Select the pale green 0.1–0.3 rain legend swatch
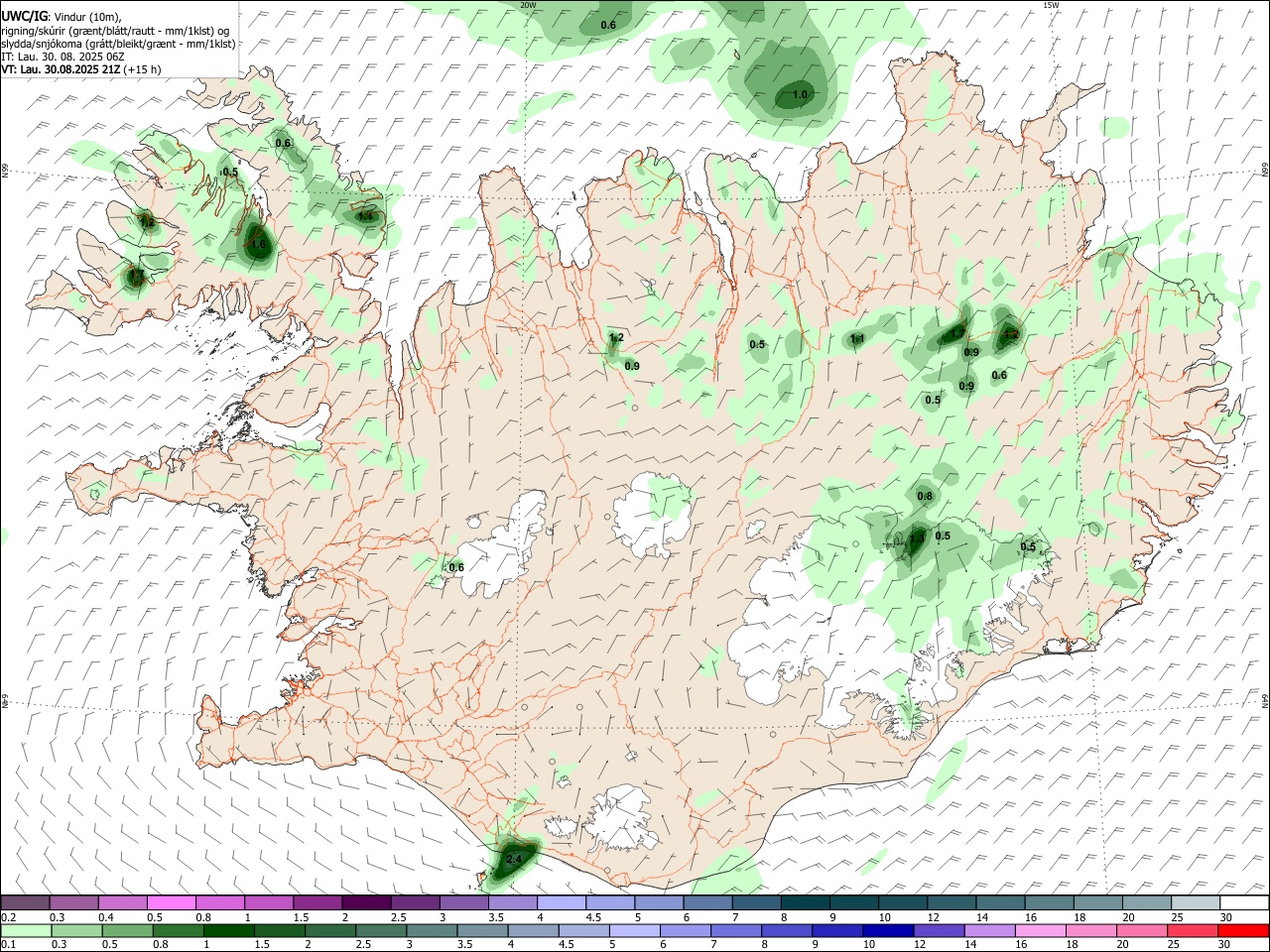The height and width of the screenshot is (952, 1270). pyautogui.click(x=25, y=931)
